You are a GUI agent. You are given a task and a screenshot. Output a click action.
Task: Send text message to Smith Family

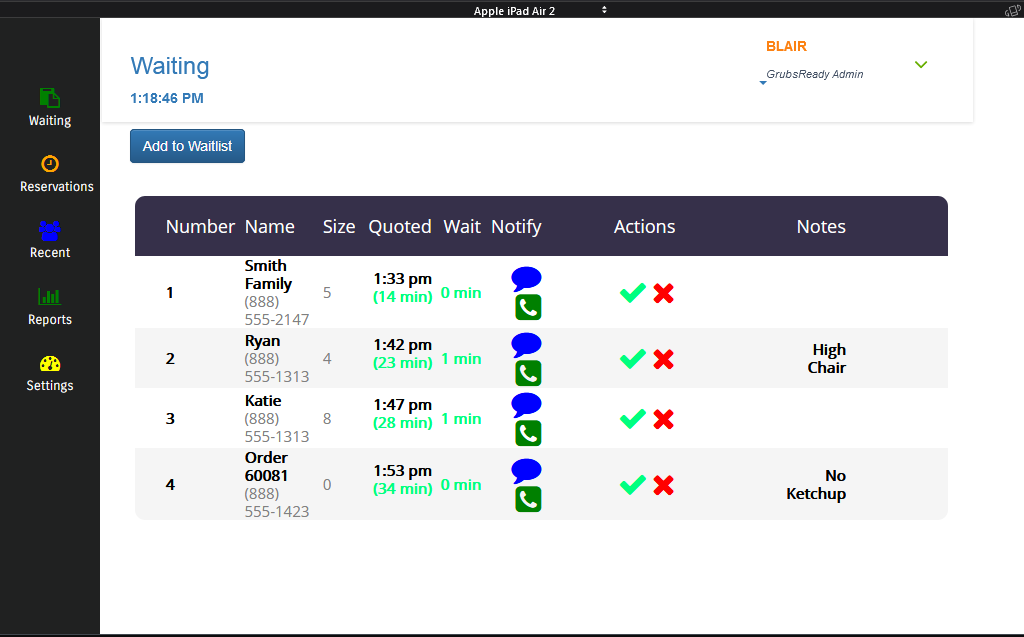pos(526,279)
